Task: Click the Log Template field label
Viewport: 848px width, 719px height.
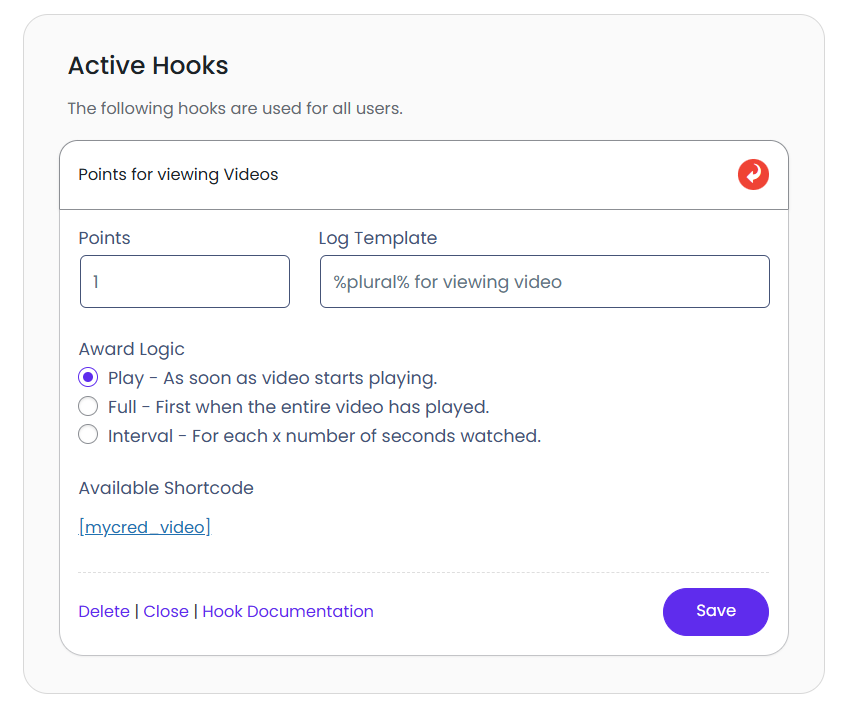Action: tap(377, 239)
